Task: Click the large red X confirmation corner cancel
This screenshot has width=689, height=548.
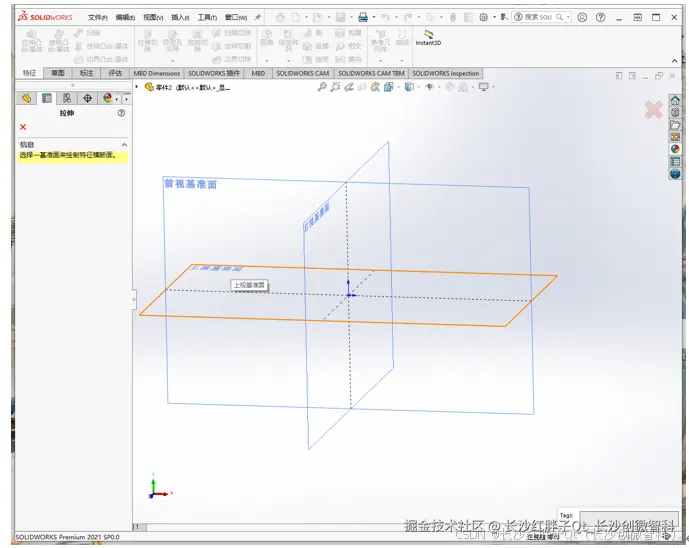Action: click(x=653, y=110)
